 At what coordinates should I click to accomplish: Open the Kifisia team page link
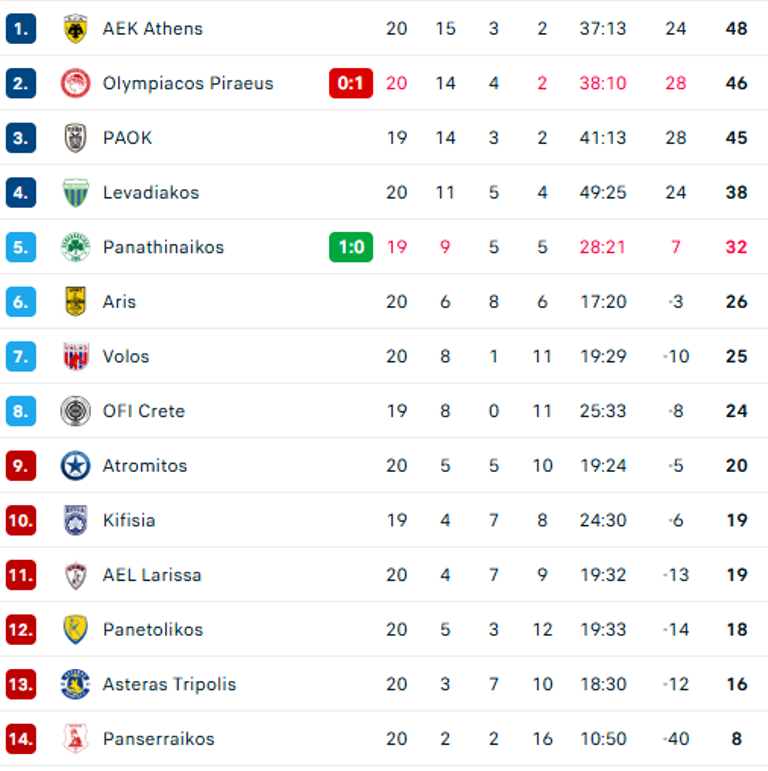pyautogui.click(x=129, y=520)
